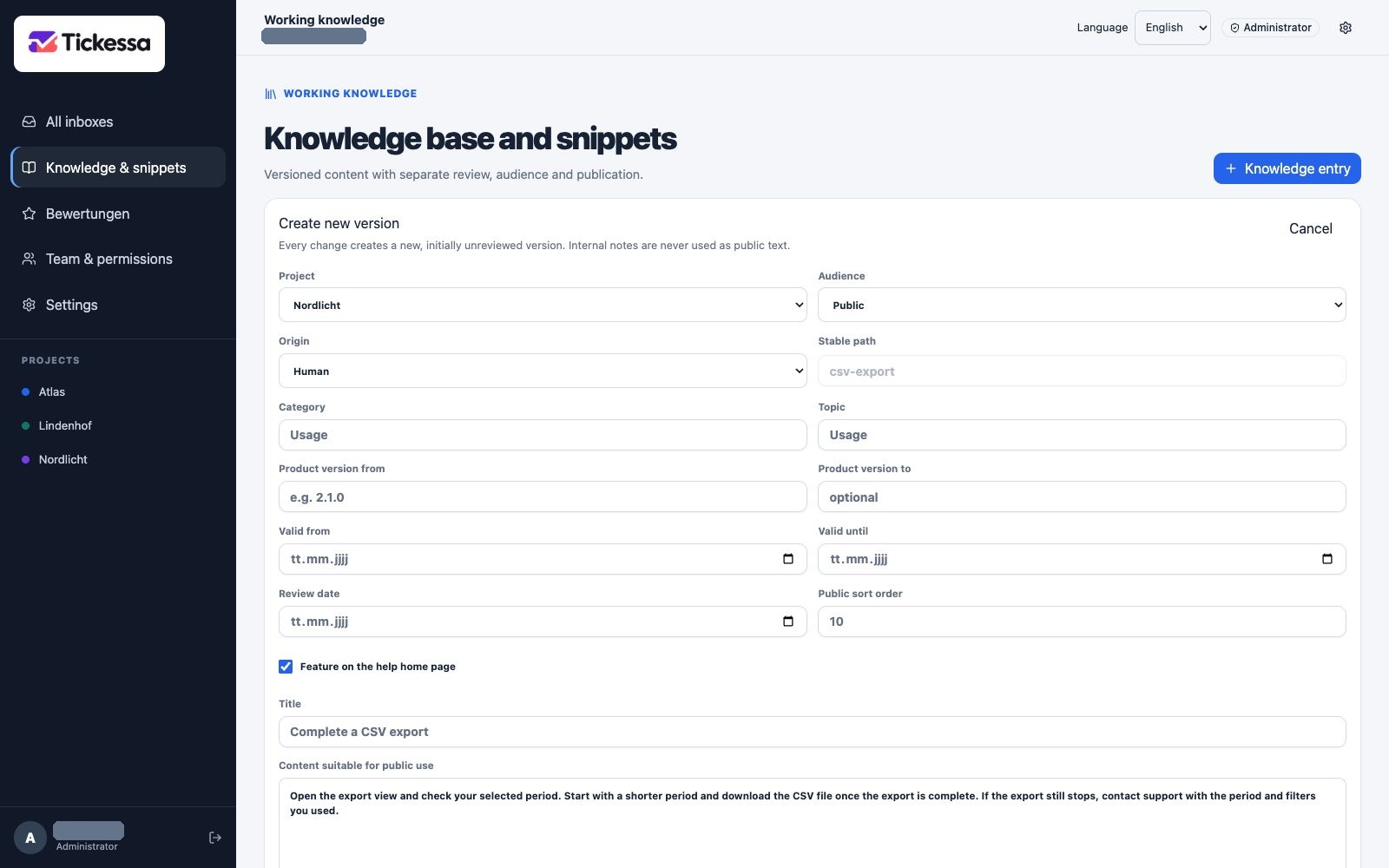Focus the Product version to field
Image resolution: width=1389 pixels, height=868 pixels.
coord(1082,497)
